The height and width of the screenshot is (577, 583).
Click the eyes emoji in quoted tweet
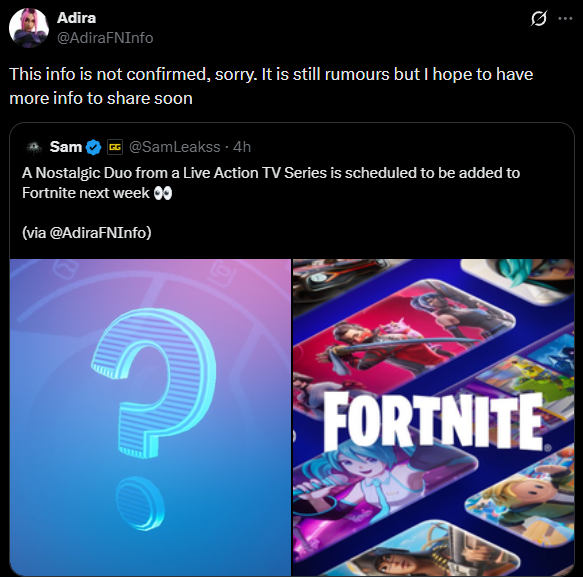click(x=163, y=193)
